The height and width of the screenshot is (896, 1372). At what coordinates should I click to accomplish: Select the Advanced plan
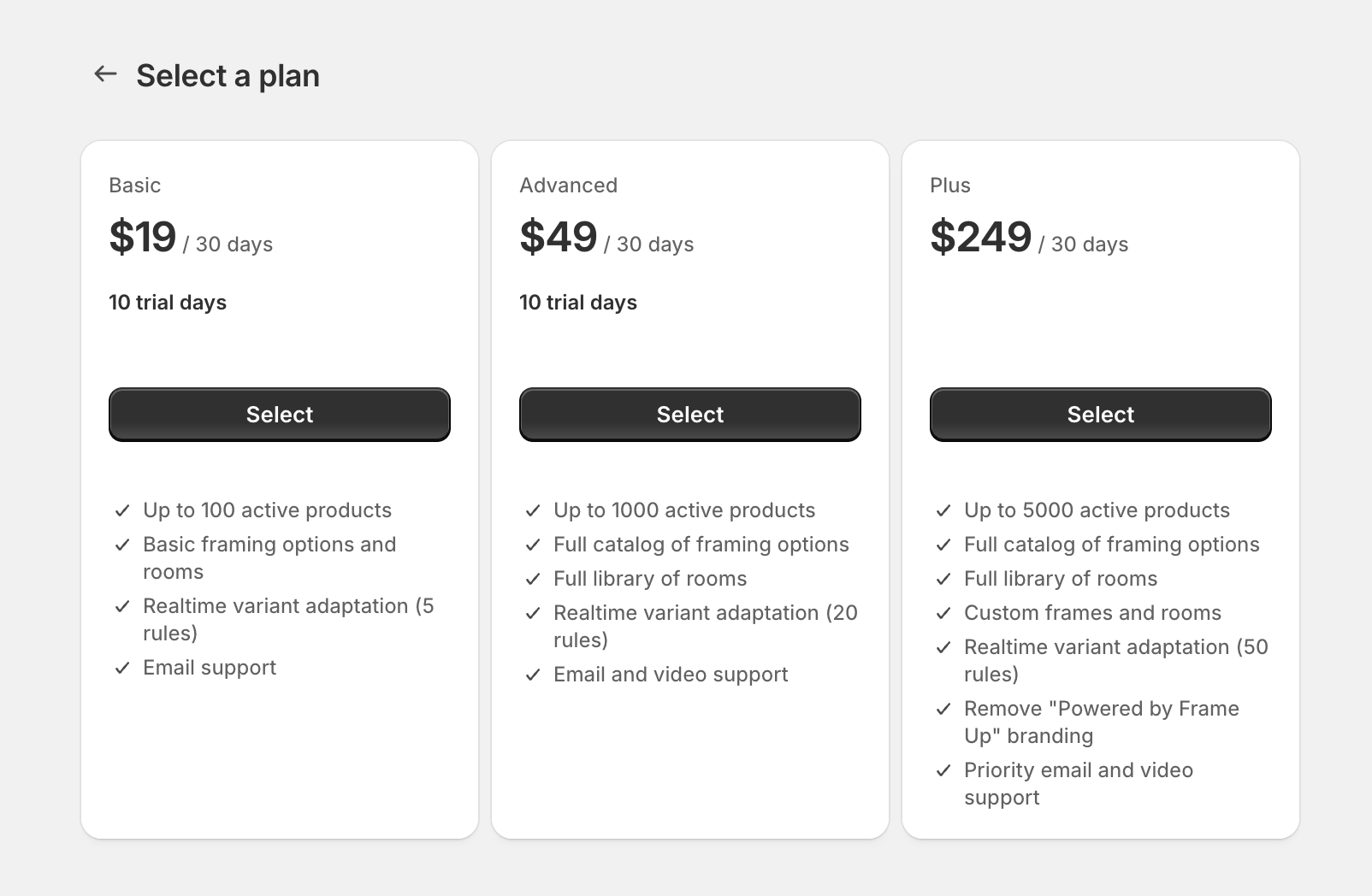click(x=690, y=415)
